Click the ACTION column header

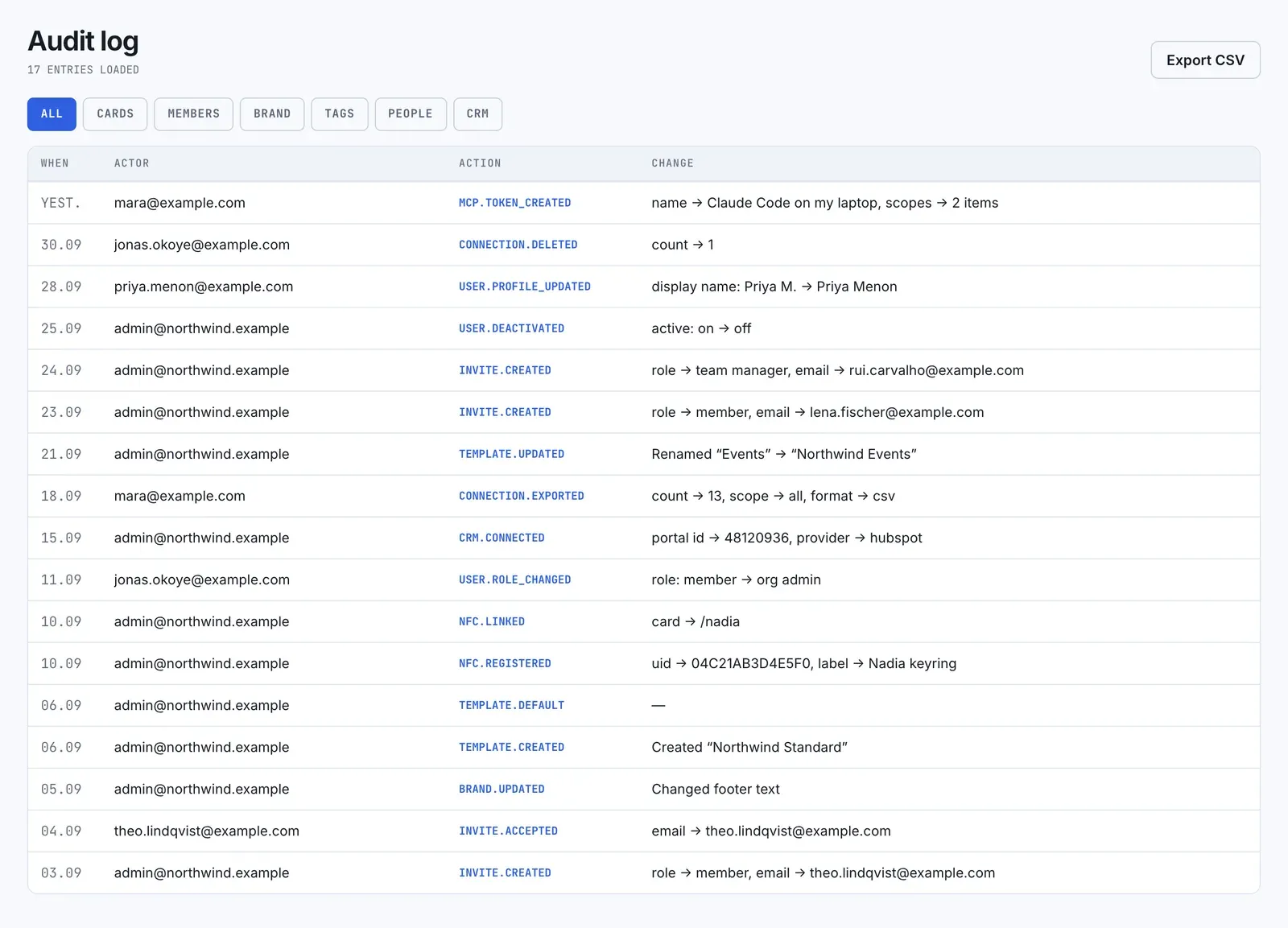480,163
